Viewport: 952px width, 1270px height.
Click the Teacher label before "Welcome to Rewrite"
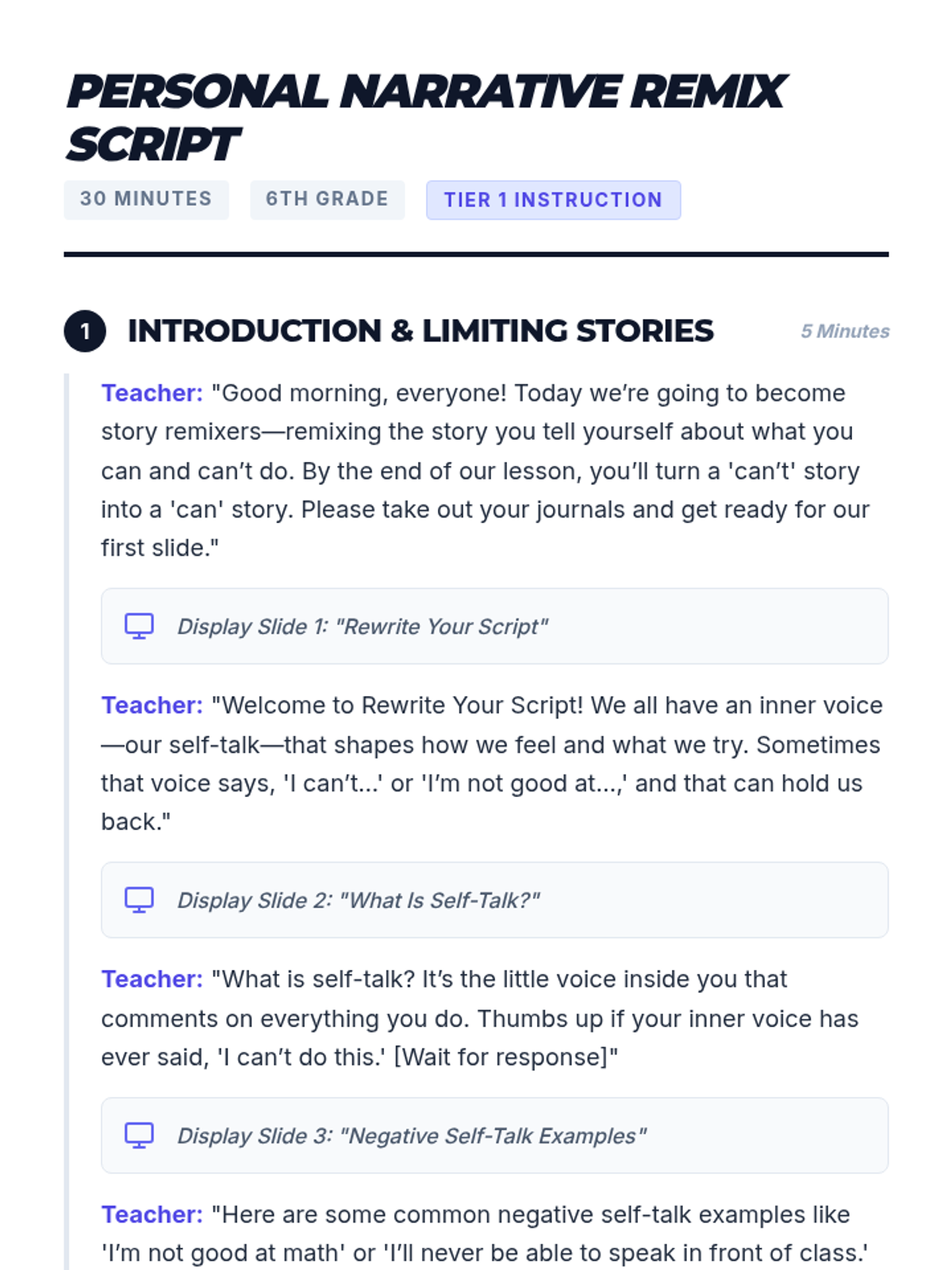(152, 706)
